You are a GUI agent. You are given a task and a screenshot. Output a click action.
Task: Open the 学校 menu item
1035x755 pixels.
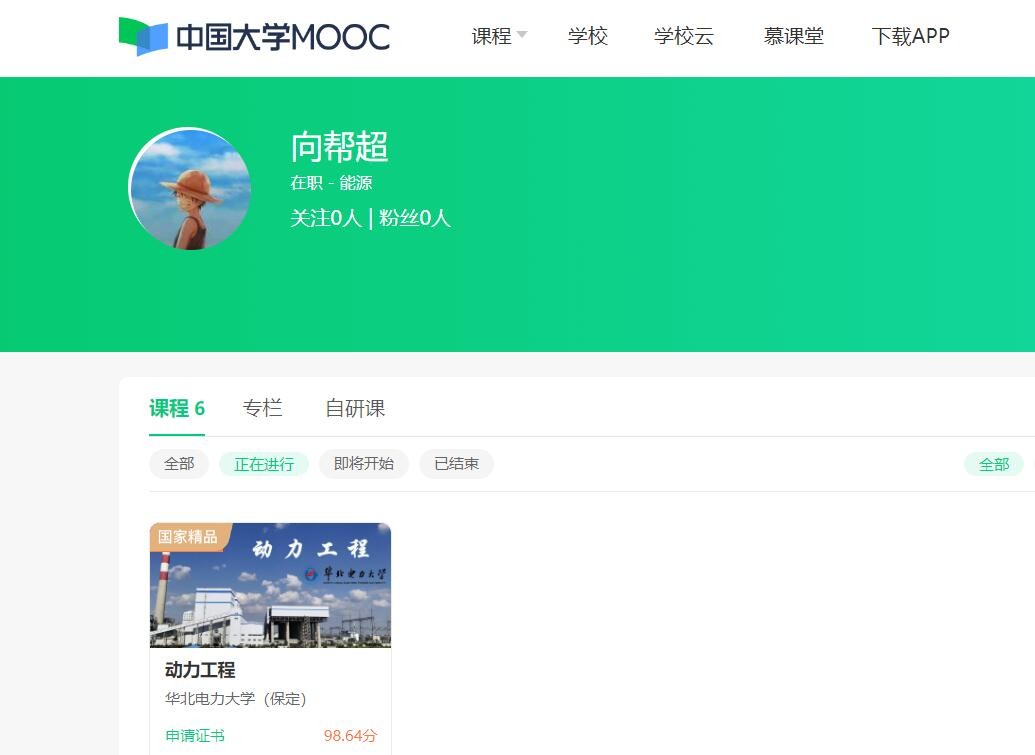pos(587,36)
